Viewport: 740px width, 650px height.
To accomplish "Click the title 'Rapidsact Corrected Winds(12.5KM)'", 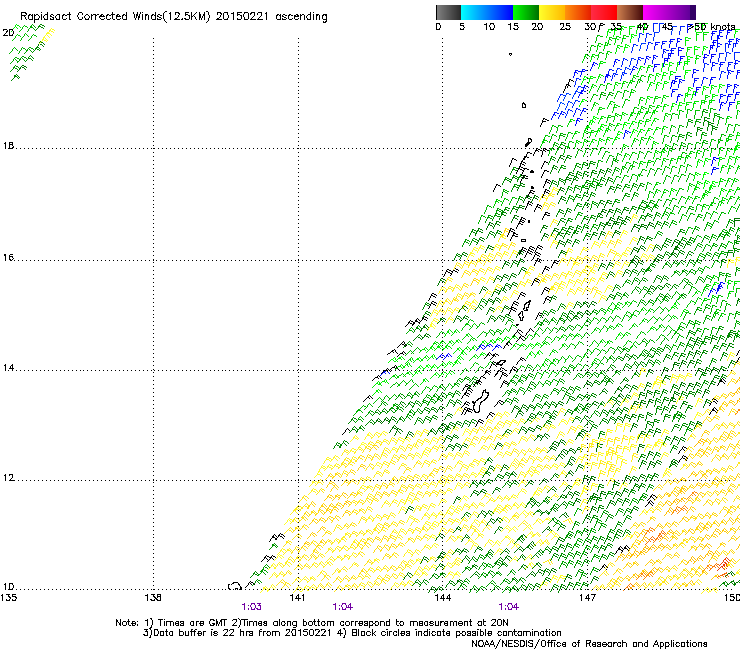I will click(115, 17).
